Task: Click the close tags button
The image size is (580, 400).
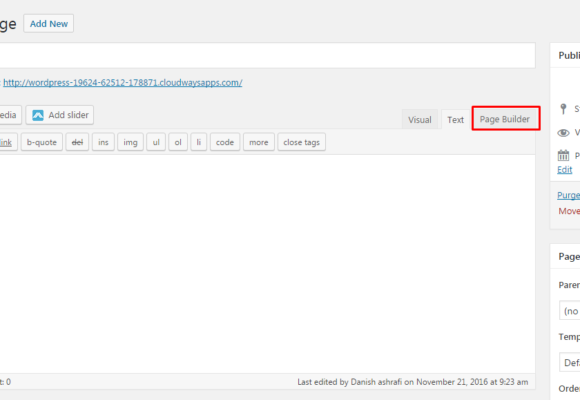Action: tap(301, 142)
